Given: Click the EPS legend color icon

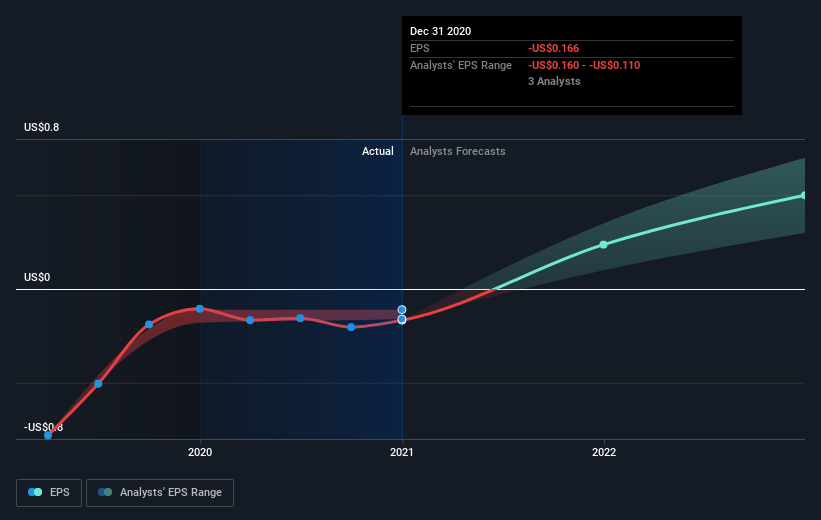Looking at the screenshot, I should [35, 492].
